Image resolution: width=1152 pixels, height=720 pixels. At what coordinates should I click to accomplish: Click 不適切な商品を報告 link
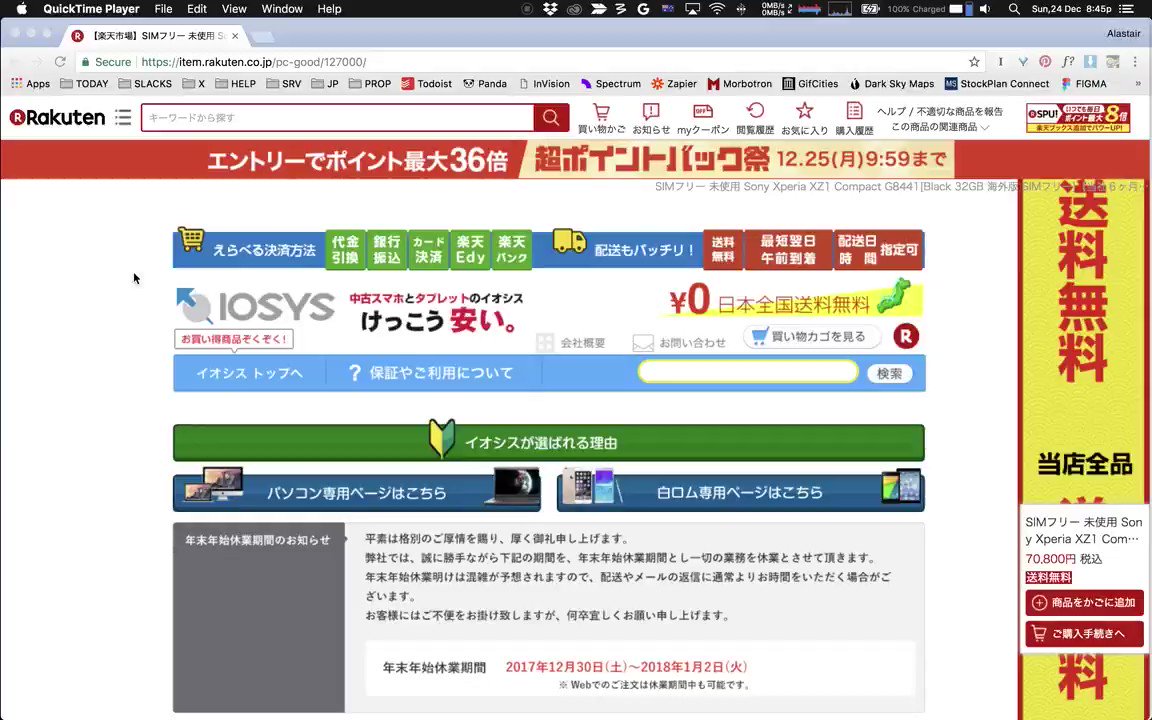960,112
